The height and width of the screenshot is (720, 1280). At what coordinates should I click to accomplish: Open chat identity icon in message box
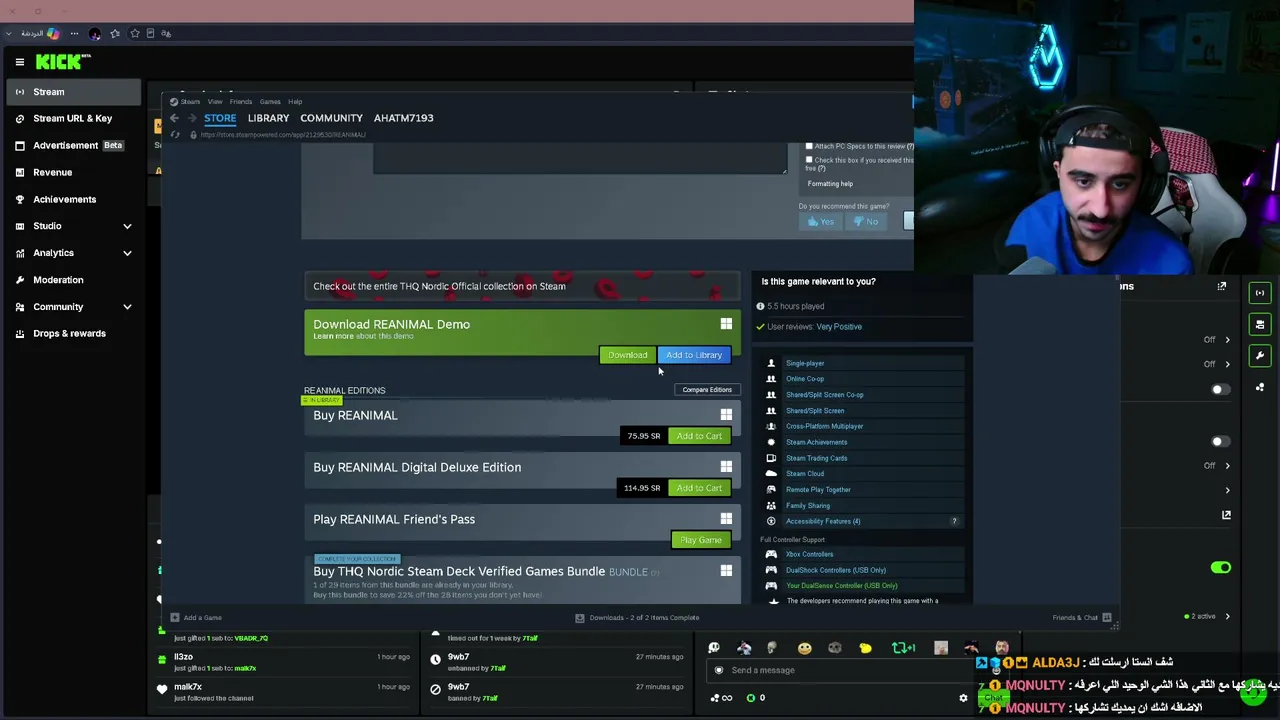point(719,670)
